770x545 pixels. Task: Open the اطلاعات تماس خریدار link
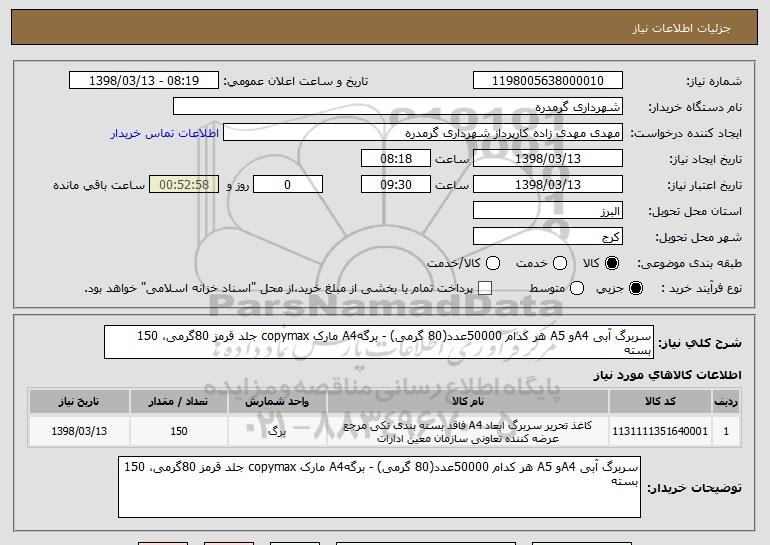[x=165, y=133]
